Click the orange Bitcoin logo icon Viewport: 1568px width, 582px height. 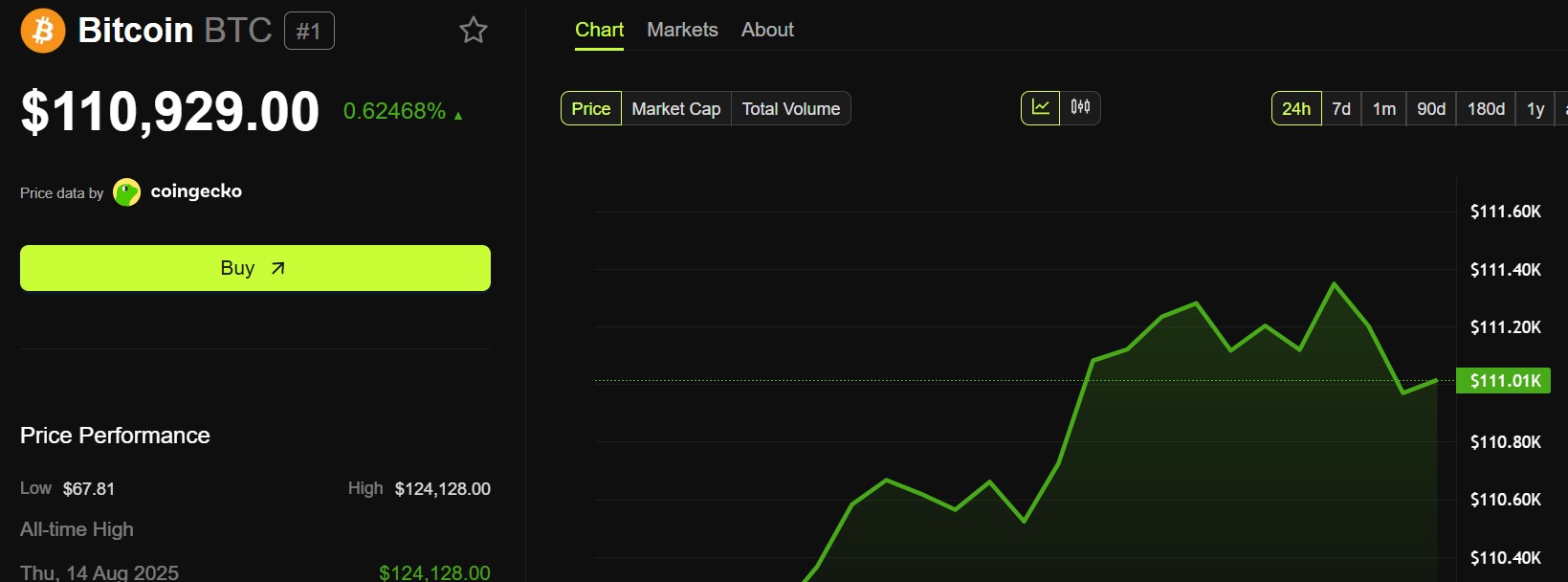pyautogui.click(x=43, y=31)
